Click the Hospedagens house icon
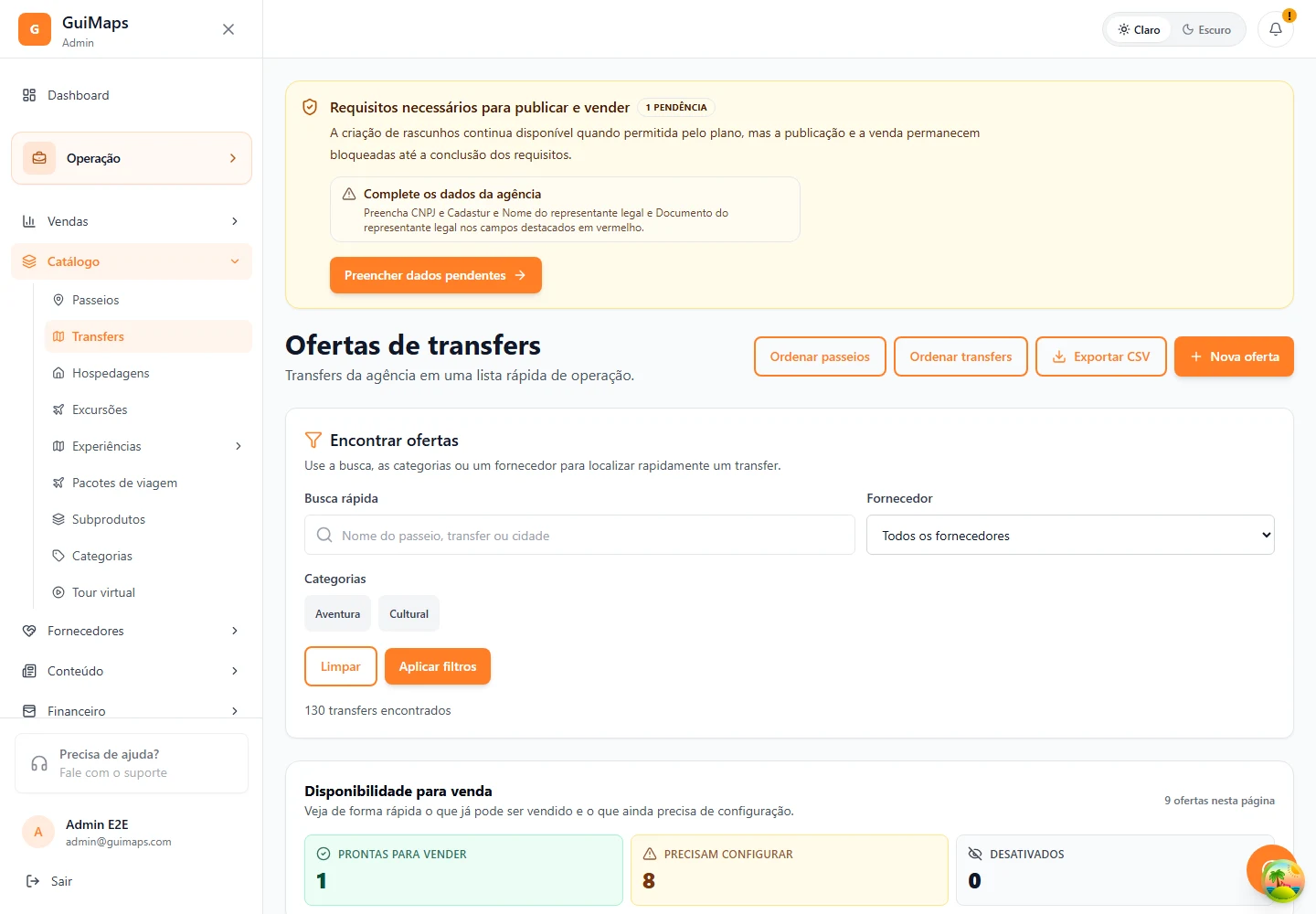This screenshot has height=914, width=1316. pyautogui.click(x=58, y=373)
